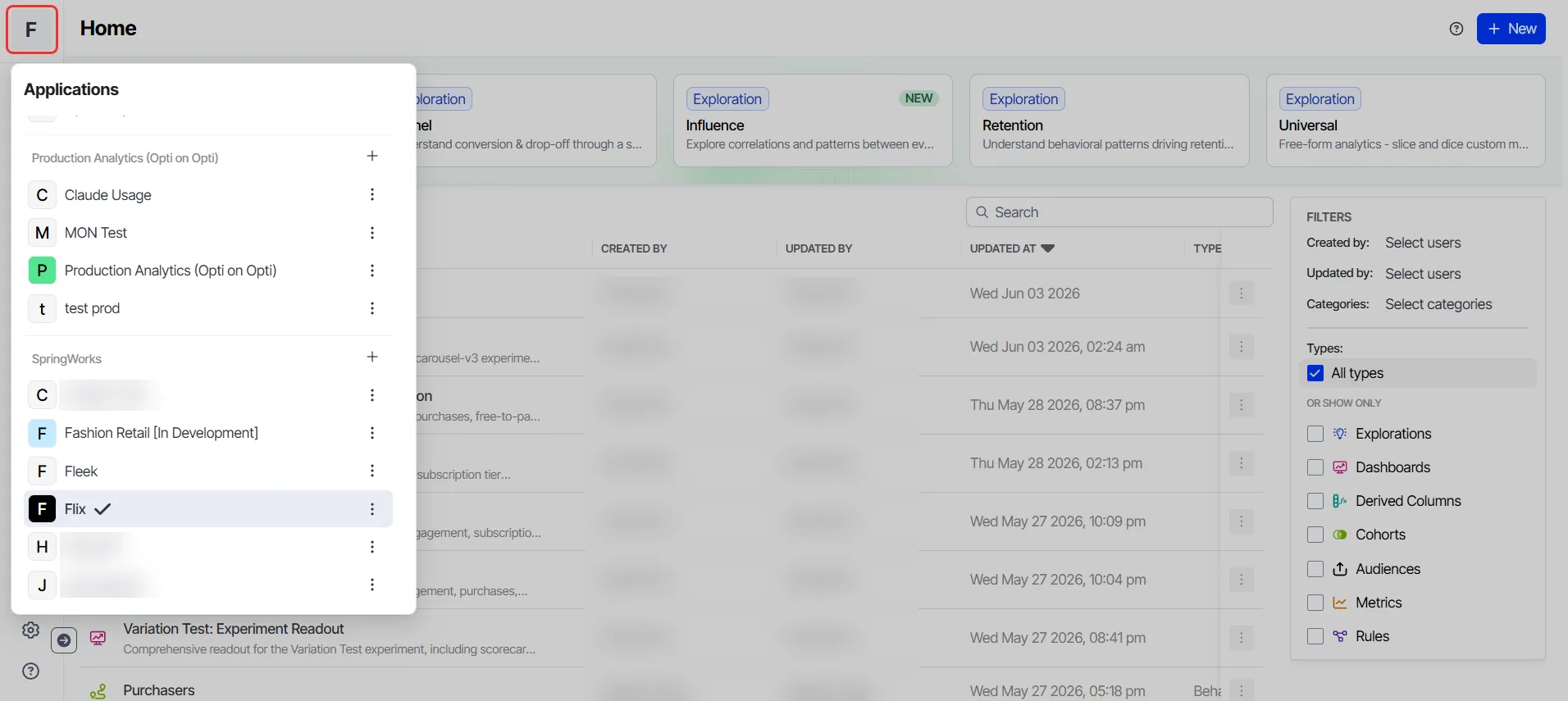Open options menu for test prod

pos(372,308)
